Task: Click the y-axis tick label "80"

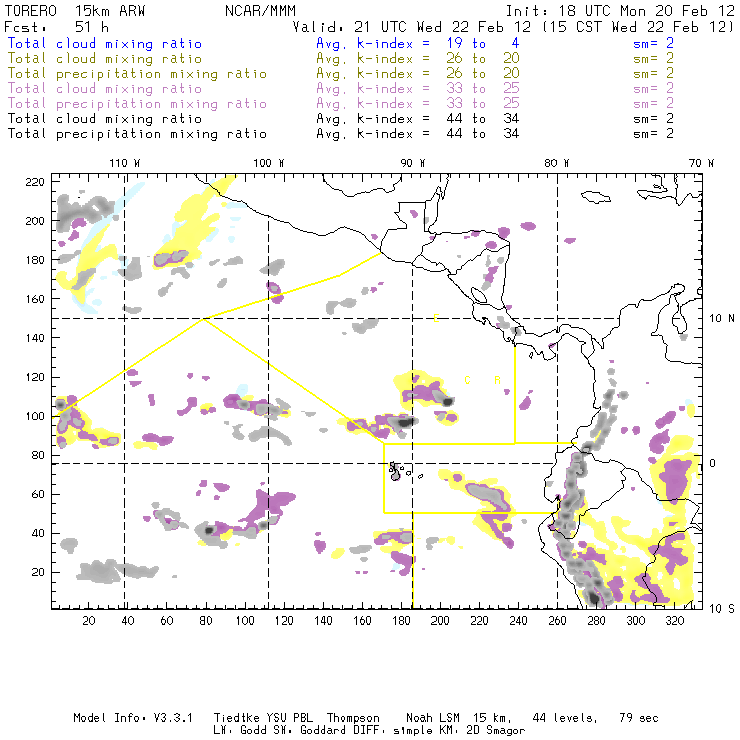Action: coord(38,455)
